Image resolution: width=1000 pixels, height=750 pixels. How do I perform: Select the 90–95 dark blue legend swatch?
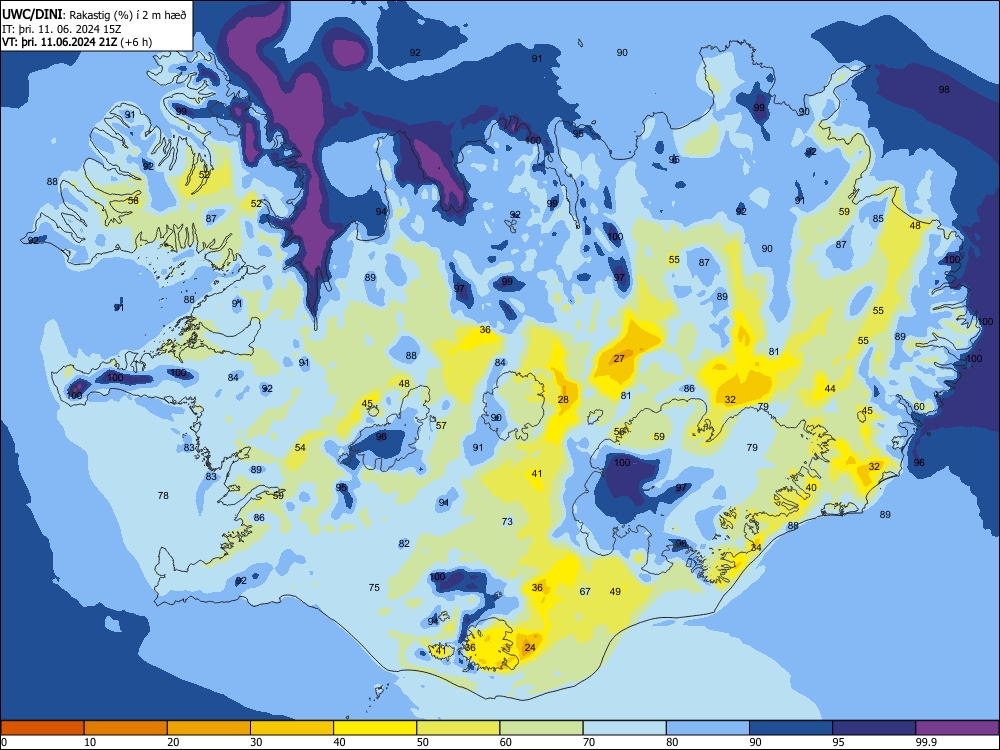tap(791, 728)
